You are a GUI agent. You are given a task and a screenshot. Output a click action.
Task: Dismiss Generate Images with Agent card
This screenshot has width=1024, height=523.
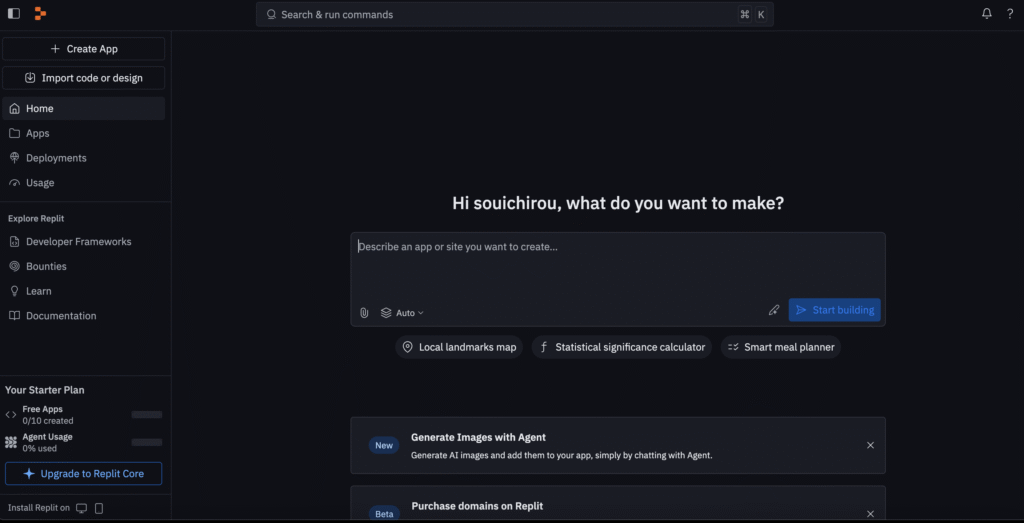(870, 445)
